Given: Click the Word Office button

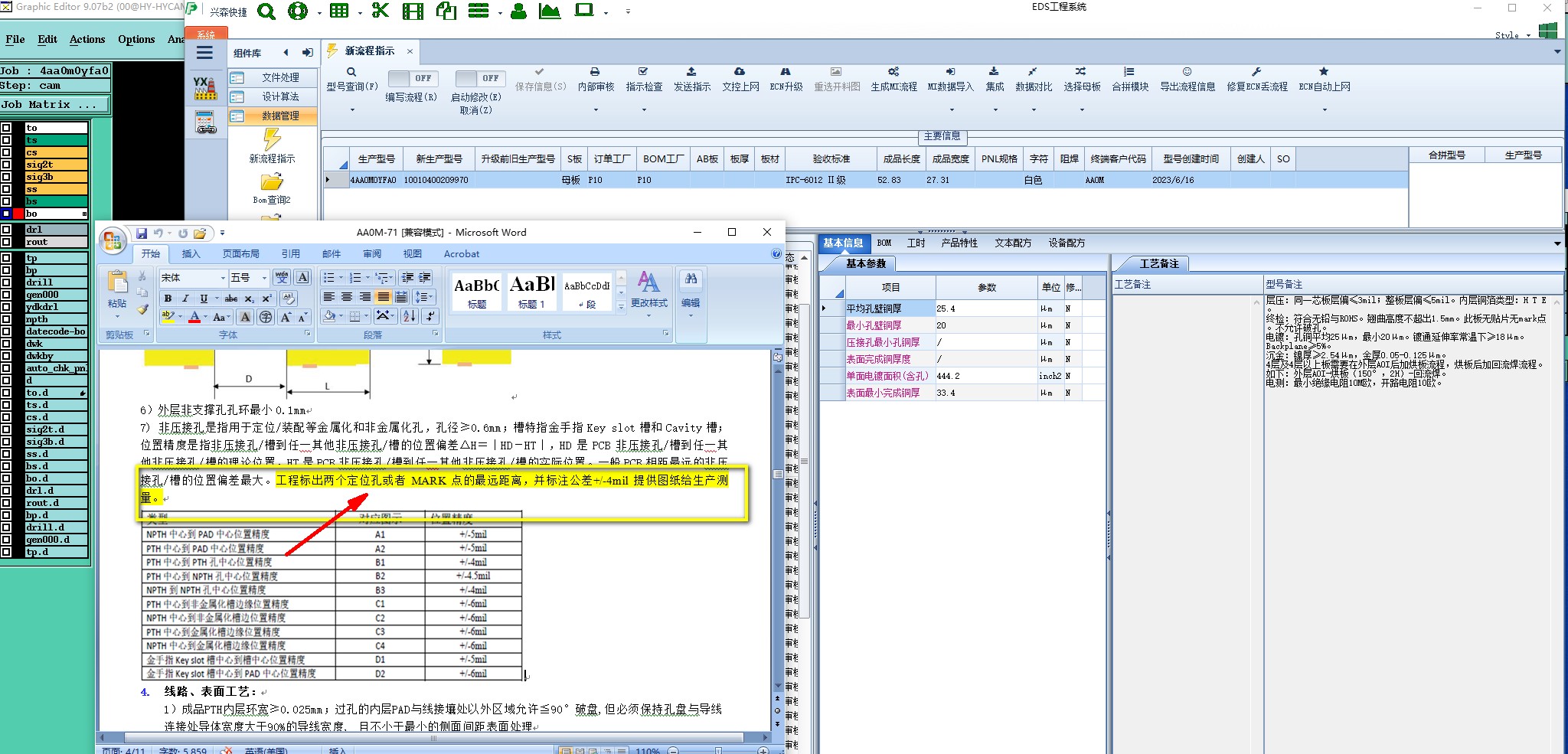Looking at the screenshot, I should [113, 240].
